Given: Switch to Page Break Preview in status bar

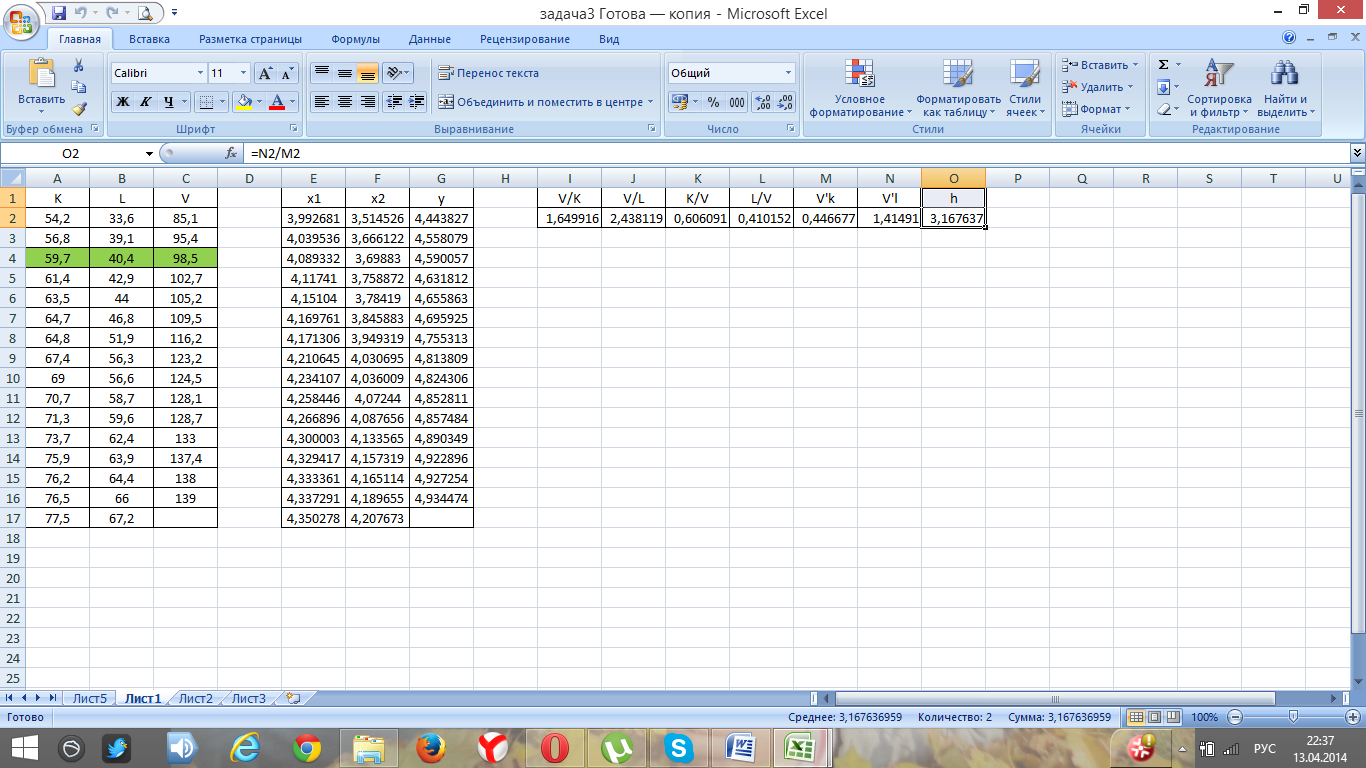Looking at the screenshot, I should point(1171,717).
